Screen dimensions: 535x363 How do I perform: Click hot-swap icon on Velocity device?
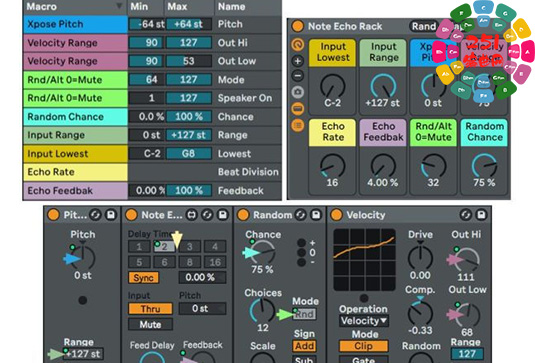pos(466,215)
